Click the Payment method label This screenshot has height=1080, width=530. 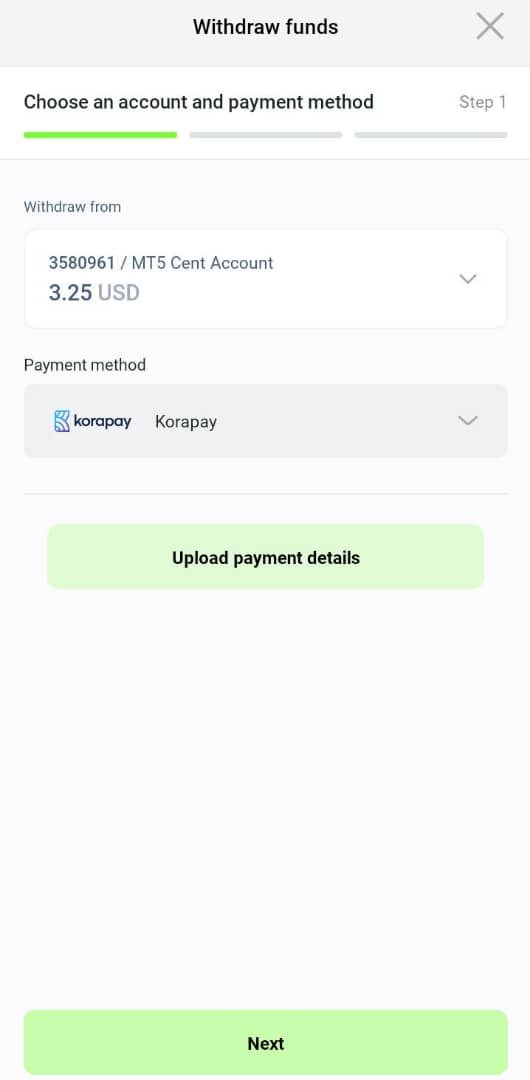(x=85, y=365)
